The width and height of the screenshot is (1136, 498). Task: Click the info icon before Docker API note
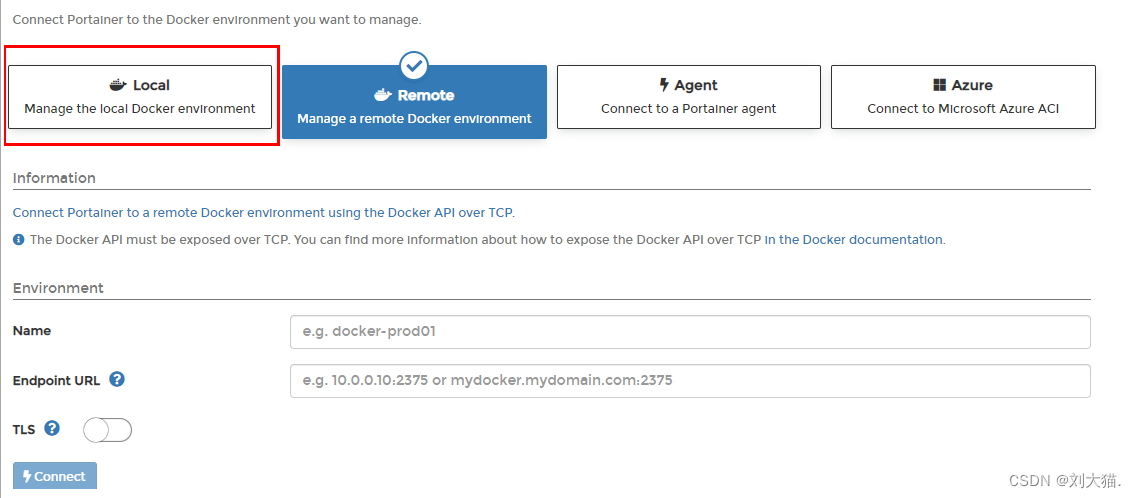pos(19,239)
